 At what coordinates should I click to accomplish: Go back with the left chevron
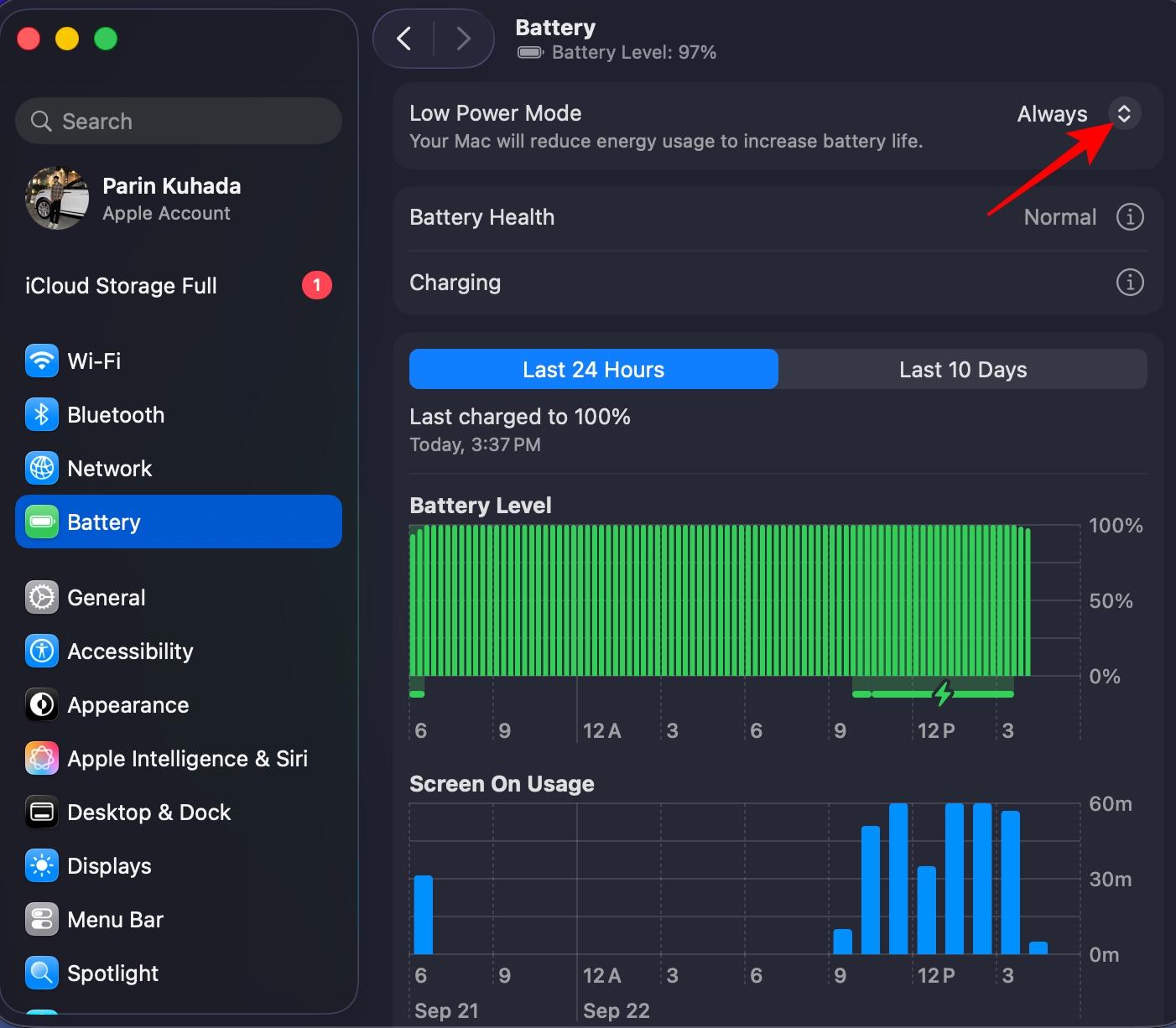point(404,39)
